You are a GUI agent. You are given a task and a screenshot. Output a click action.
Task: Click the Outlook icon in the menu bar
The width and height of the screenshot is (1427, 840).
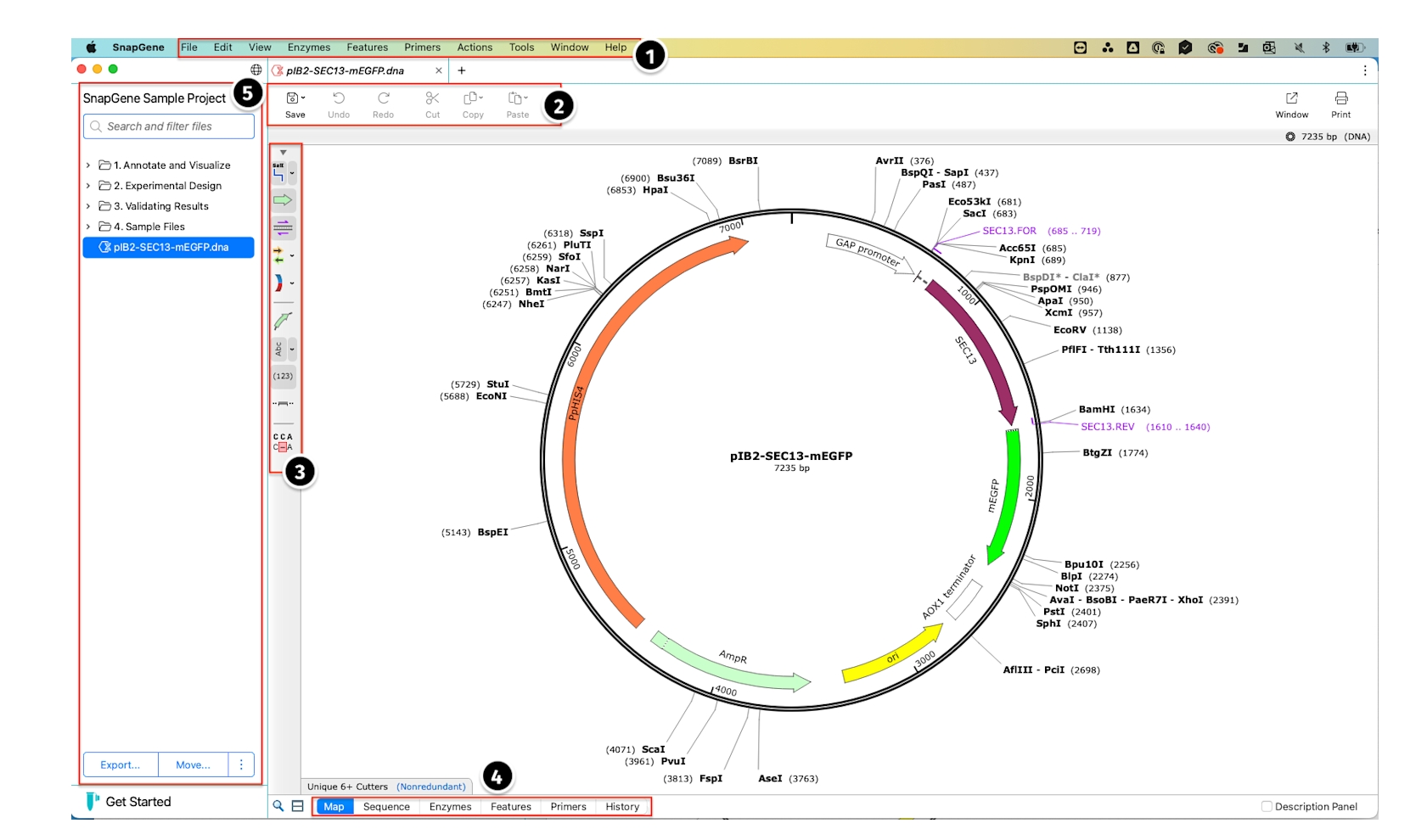[x=1269, y=48]
